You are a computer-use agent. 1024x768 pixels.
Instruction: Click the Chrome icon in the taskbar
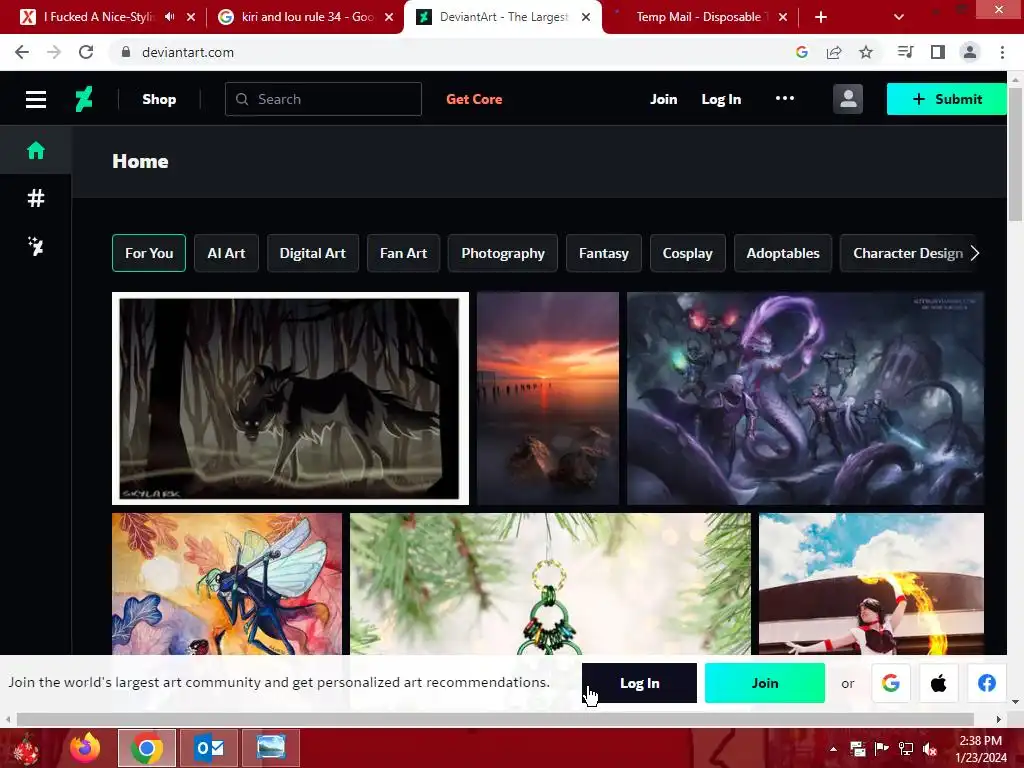(x=147, y=748)
